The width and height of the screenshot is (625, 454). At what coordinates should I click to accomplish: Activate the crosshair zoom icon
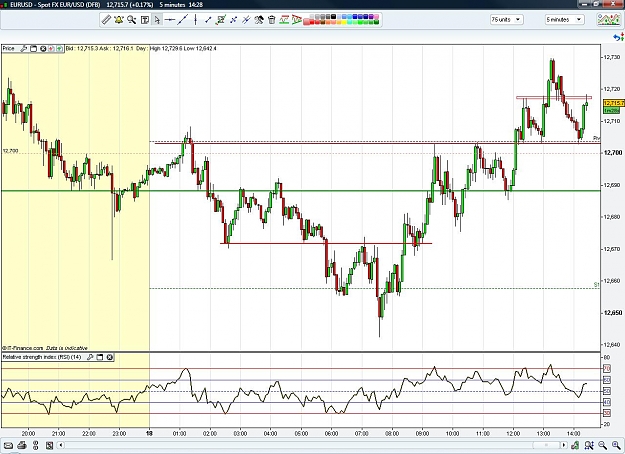589,445
